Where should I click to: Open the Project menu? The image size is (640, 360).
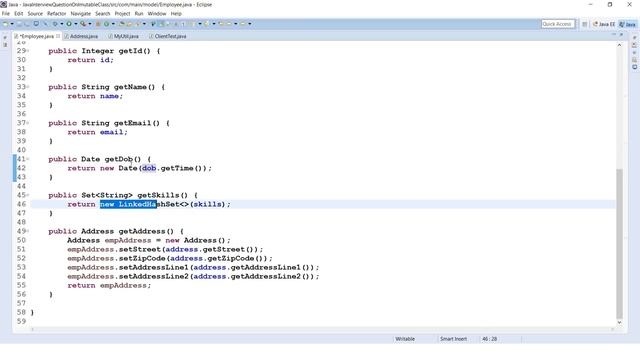pos(122,13)
